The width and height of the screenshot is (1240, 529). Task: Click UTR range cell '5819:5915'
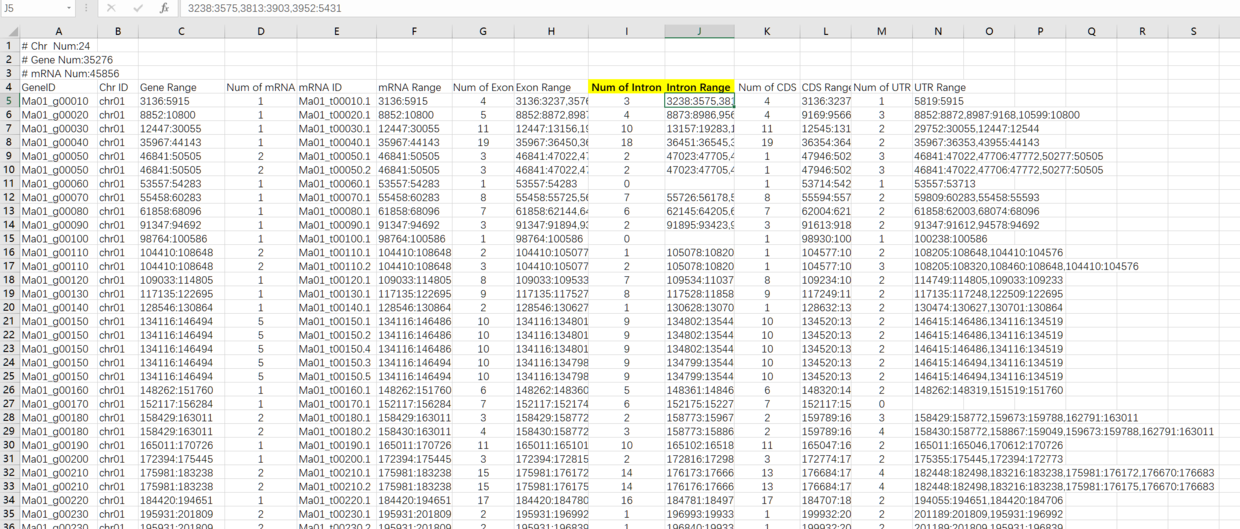pos(939,101)
